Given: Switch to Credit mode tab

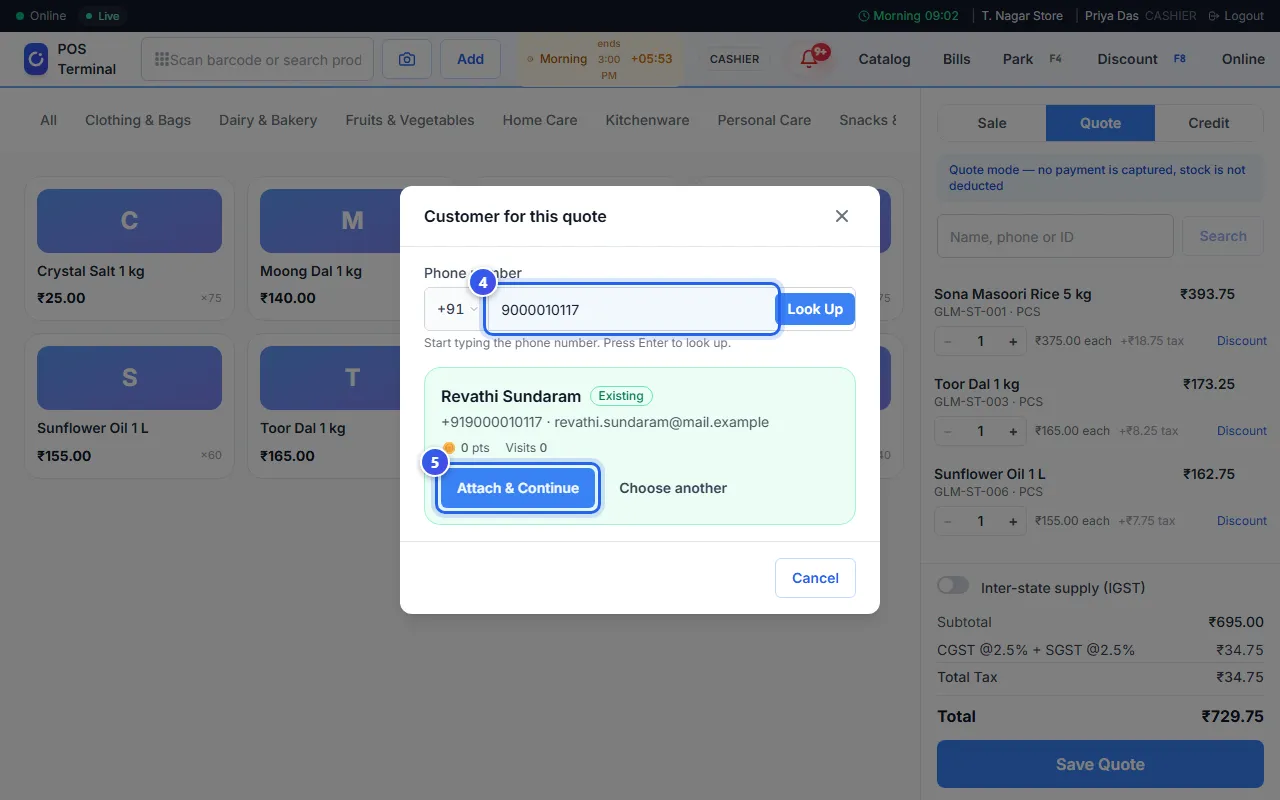Looking at the screenshot, I should click(x=1209, y=123).
